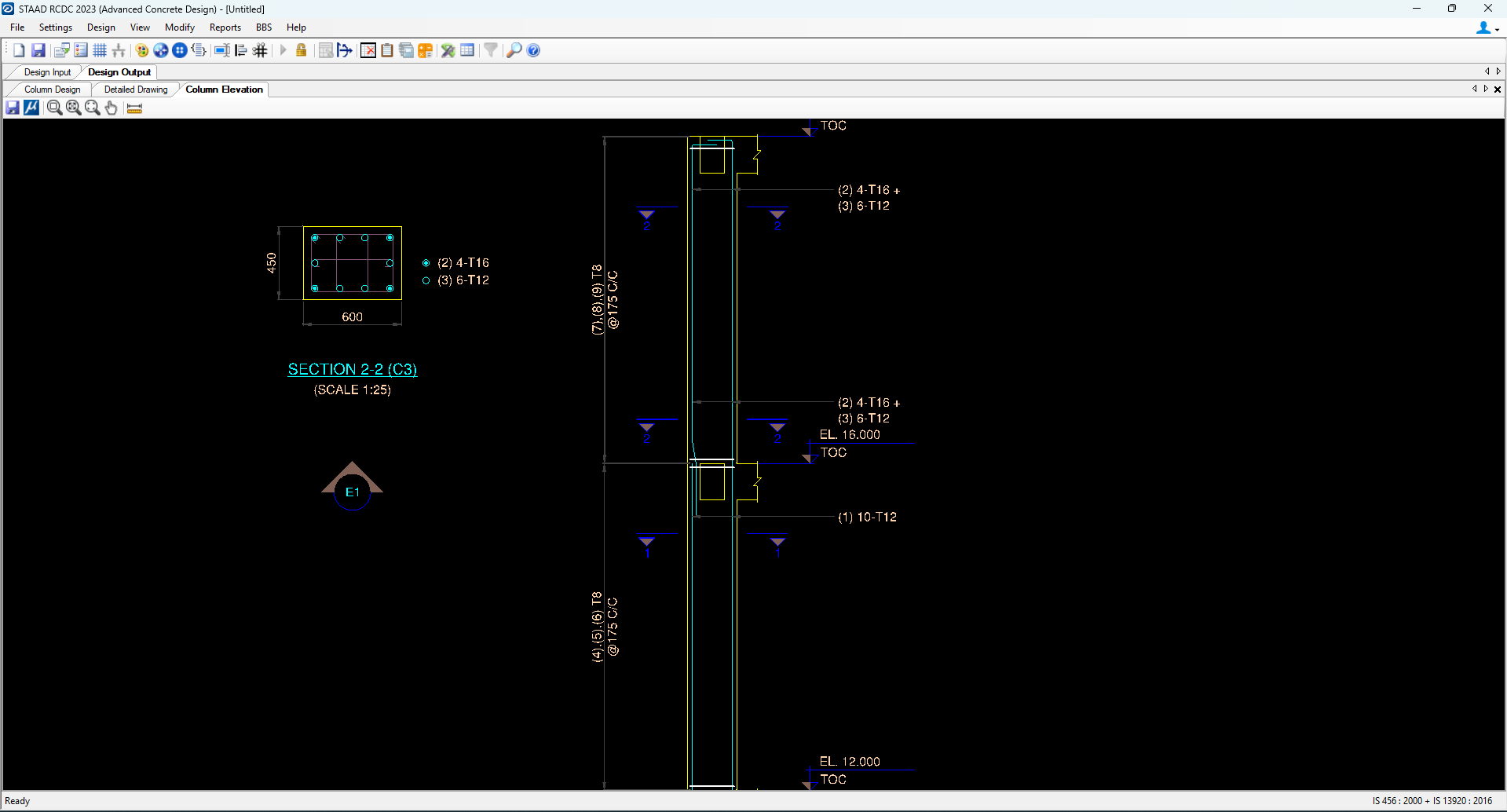Screen dimensions: 1507x812
Task: Click the zoom extents magnifier icon
Action: click(74, 108)
